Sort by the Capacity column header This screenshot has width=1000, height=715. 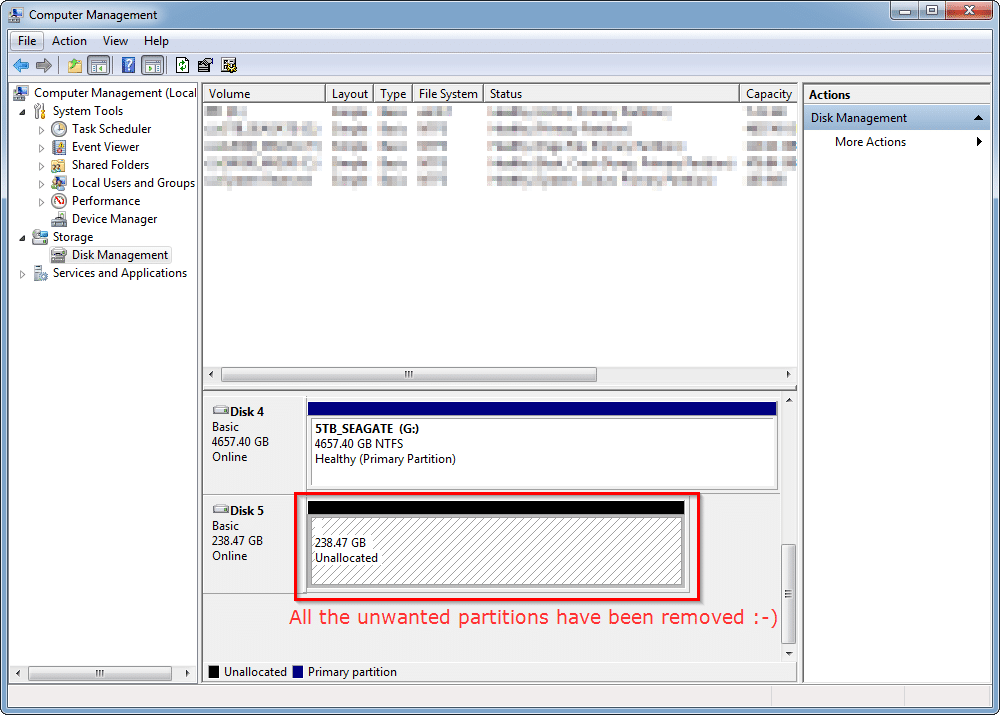[768, 94]
